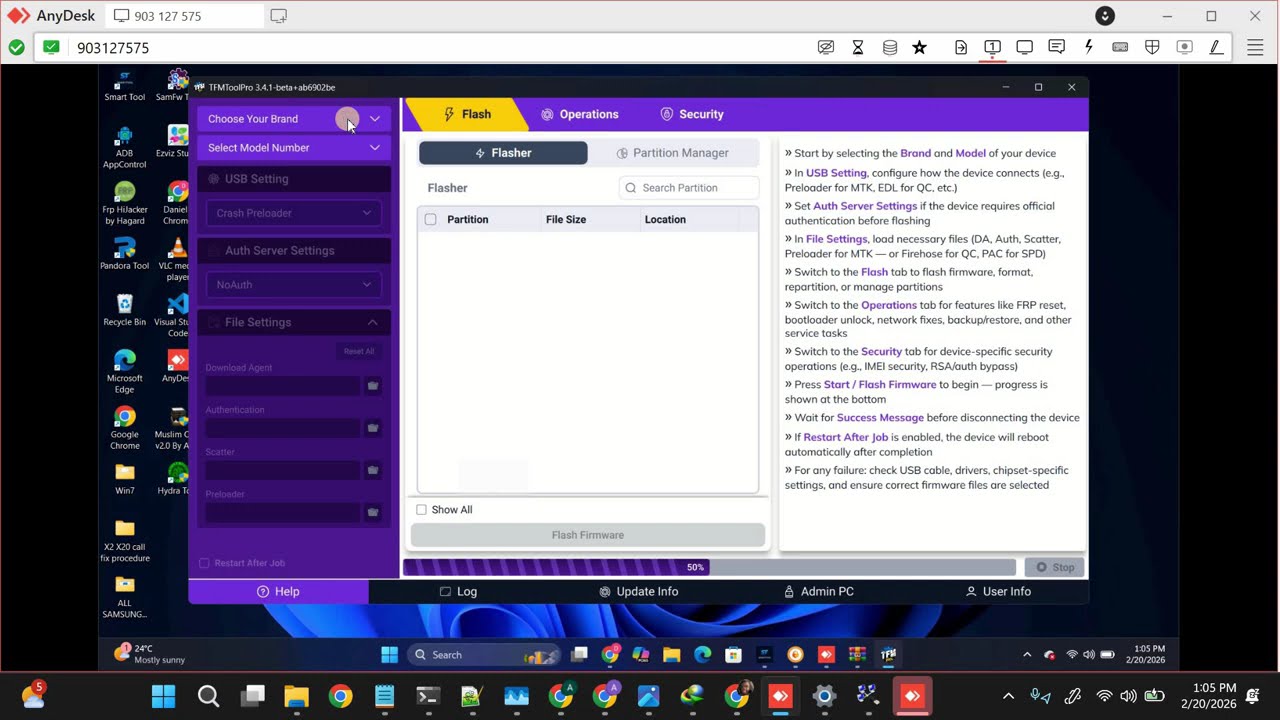Image resolution: width=1280 pixels, height=720 pixels.
Task: Click the 50% progress bar
Action: (709, 567)
